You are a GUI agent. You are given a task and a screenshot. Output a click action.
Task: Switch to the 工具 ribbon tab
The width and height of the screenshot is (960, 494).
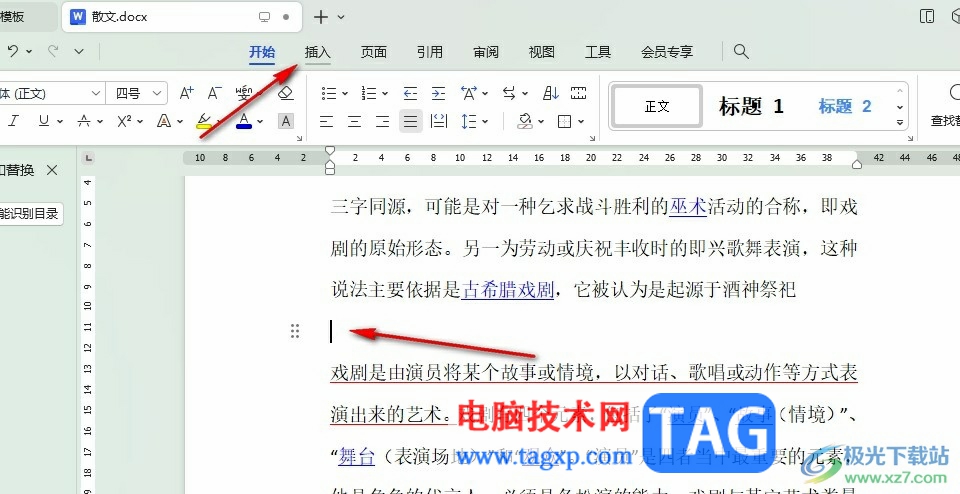(x=598, y=52)
